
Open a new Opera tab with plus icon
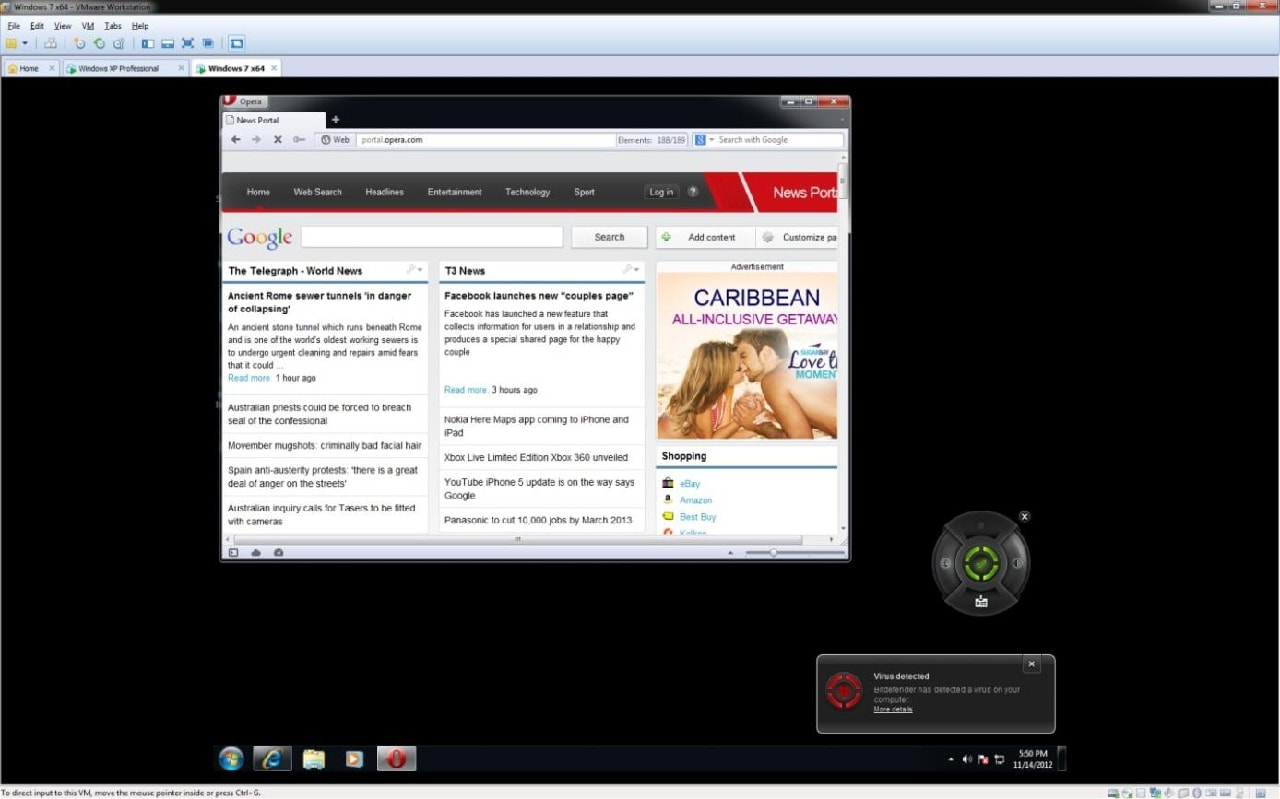click(x=335, y=120)
